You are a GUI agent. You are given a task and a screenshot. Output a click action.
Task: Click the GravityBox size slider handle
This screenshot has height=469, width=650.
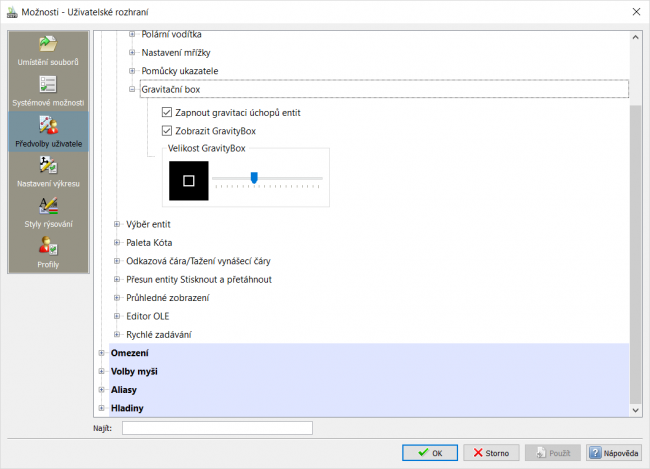click(x=254, y=178)
